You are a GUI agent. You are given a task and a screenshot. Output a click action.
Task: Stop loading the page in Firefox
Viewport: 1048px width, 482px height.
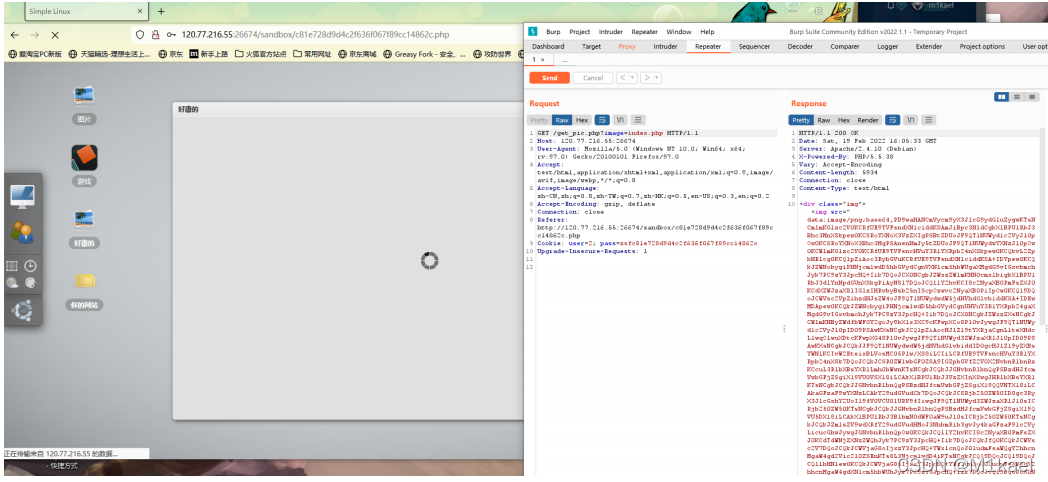pos(55,35)
